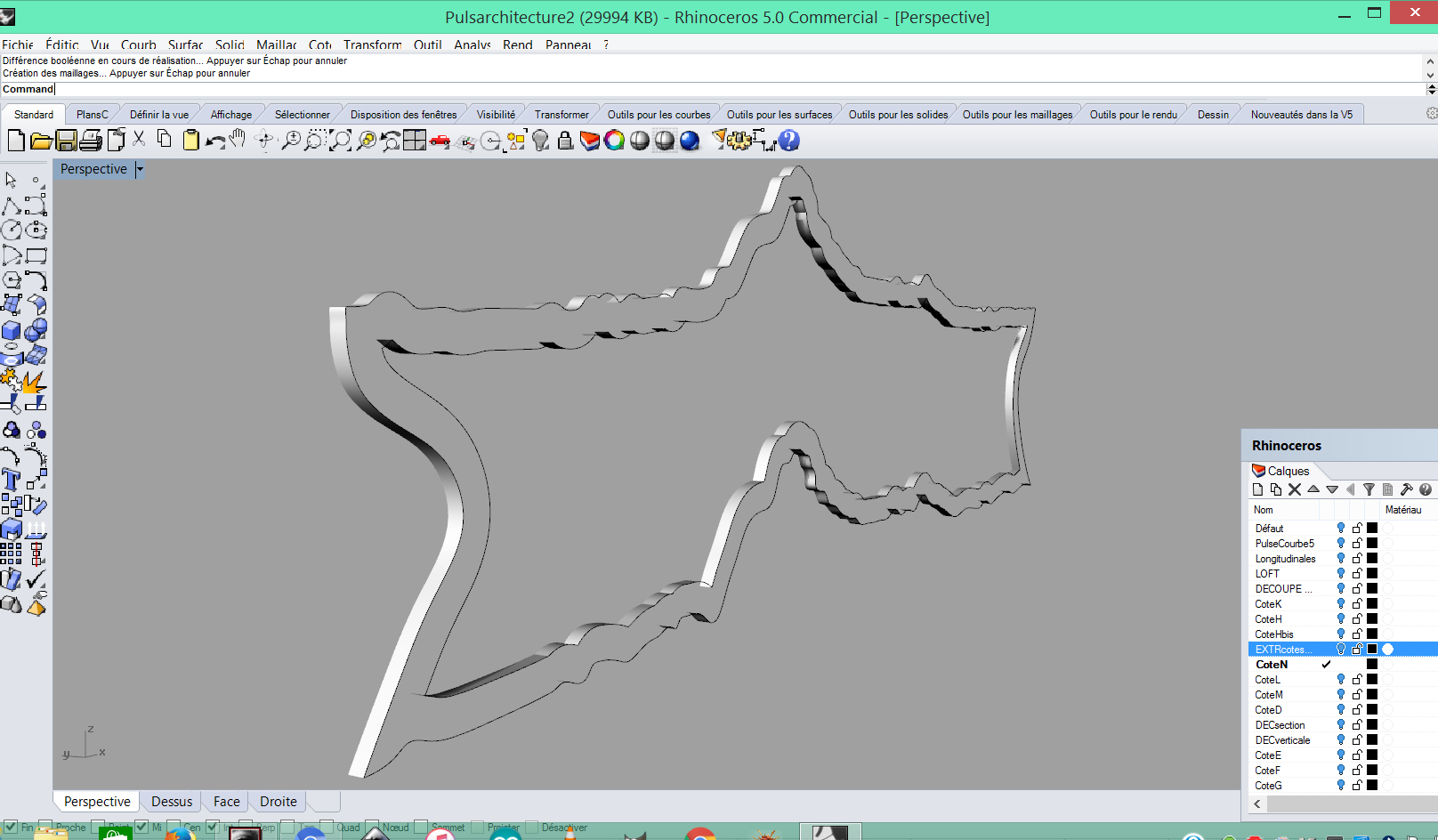
Task: Click the Explode tool icon
Action: coord(36,382)
